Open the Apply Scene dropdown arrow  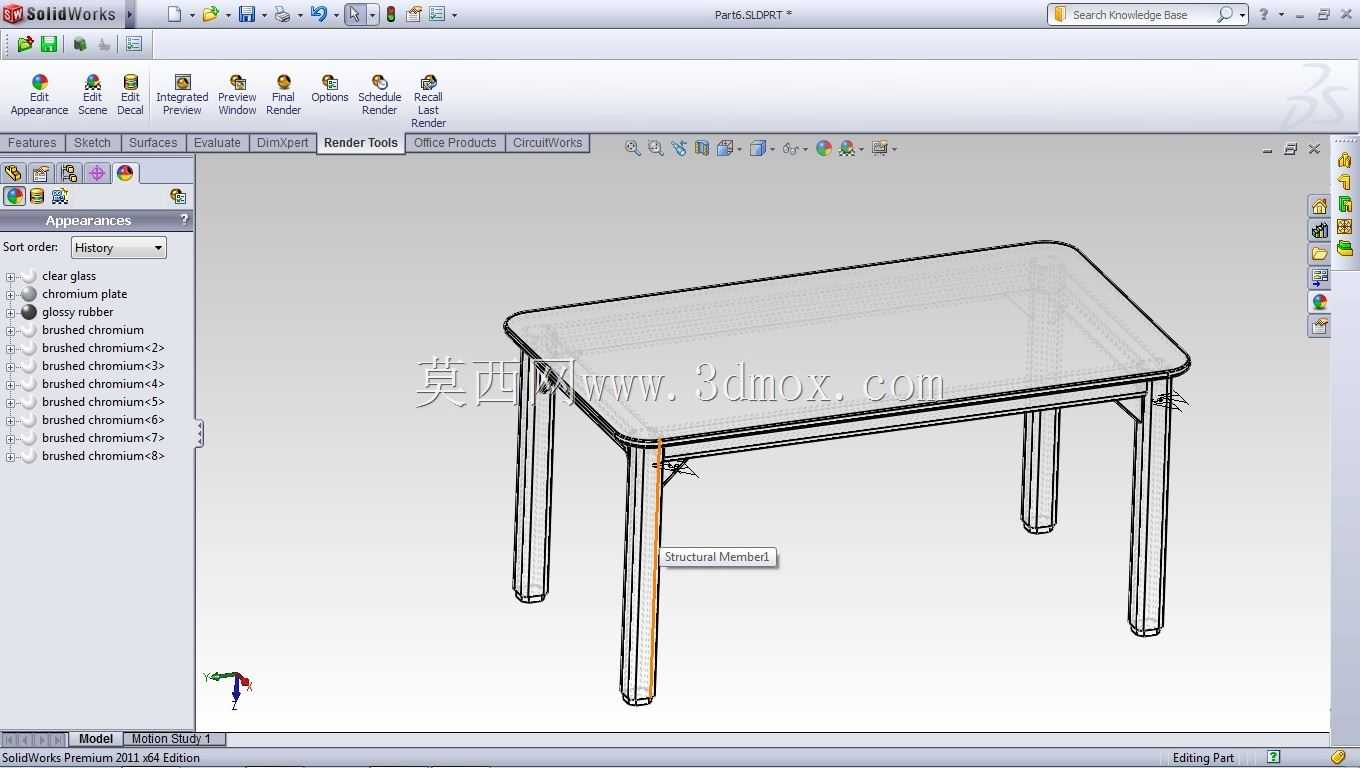tap(861, 149)
